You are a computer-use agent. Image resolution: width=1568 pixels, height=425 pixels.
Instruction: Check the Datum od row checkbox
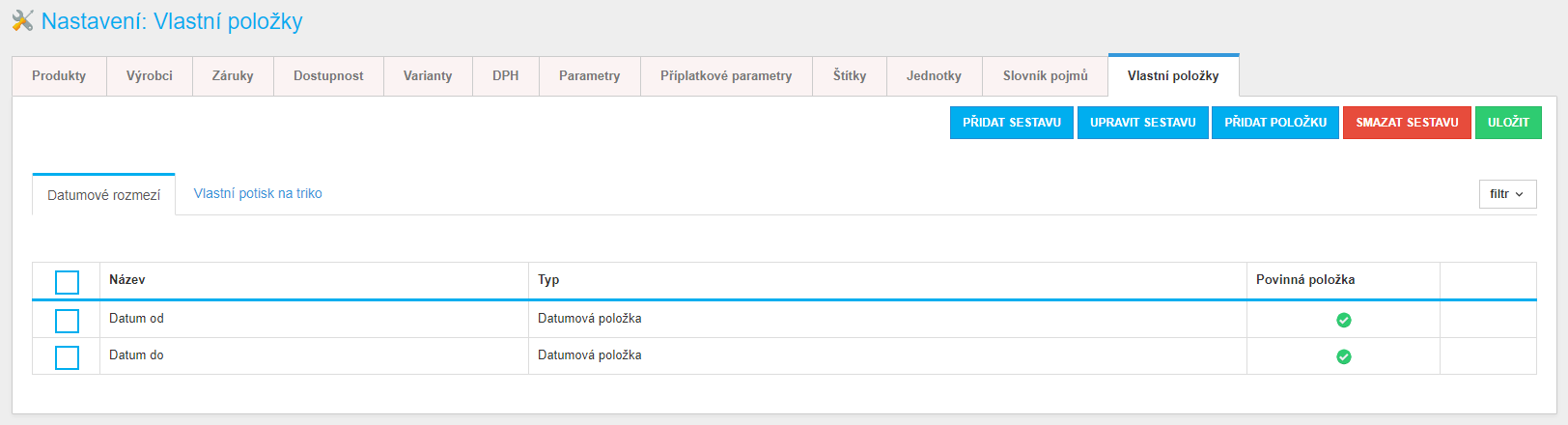(67, 321)
